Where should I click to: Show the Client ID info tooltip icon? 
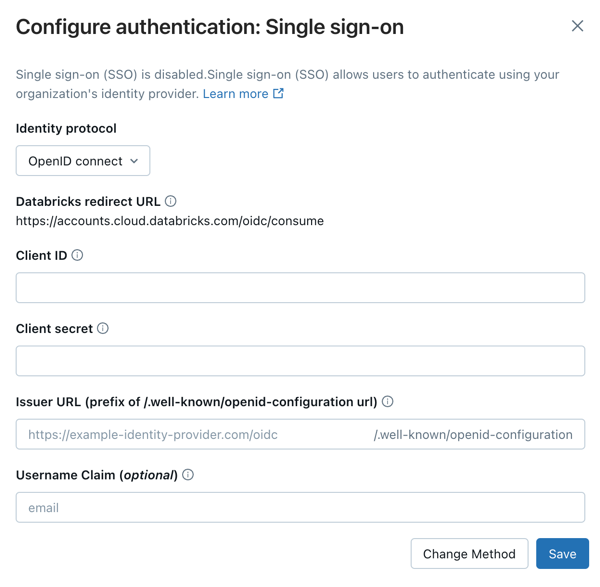tap(77, 255)
